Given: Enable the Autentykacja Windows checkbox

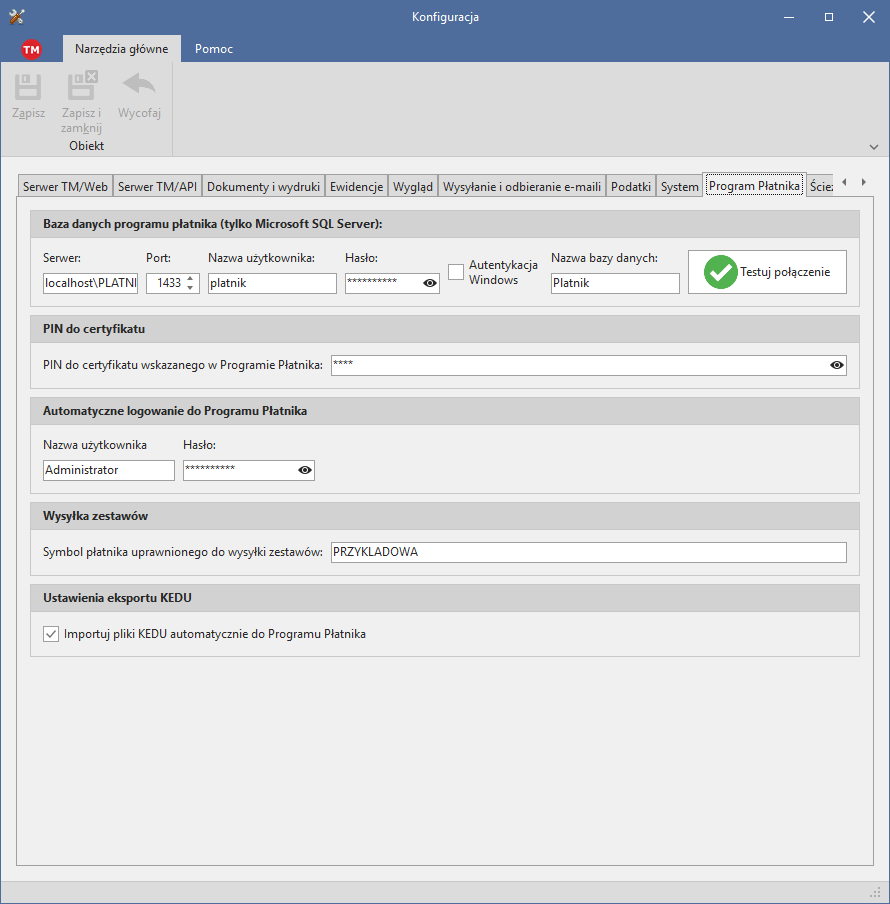Looking at the screenshot, I should pos(456,272).
